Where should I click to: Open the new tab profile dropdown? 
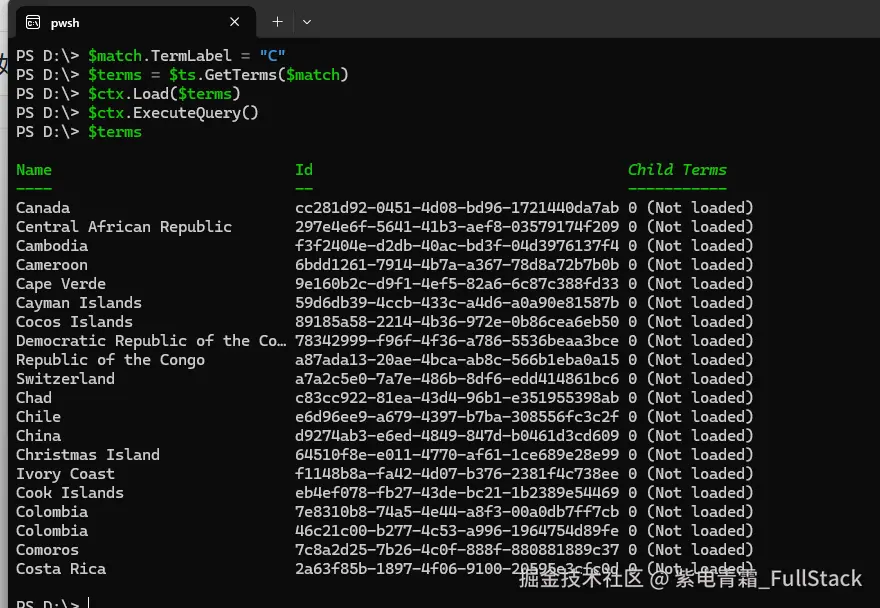click(x=306, y=22)
